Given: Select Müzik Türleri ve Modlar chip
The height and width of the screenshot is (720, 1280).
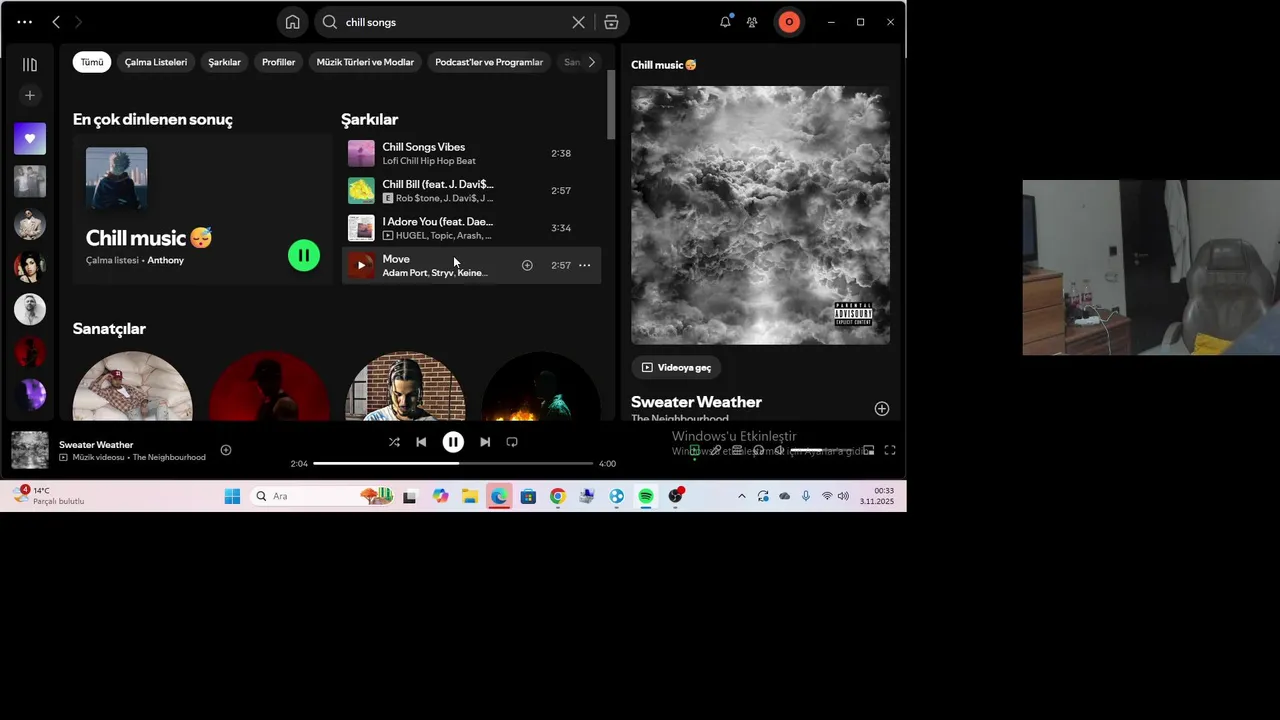Looking at the screenshot, I should click(365, 62).
